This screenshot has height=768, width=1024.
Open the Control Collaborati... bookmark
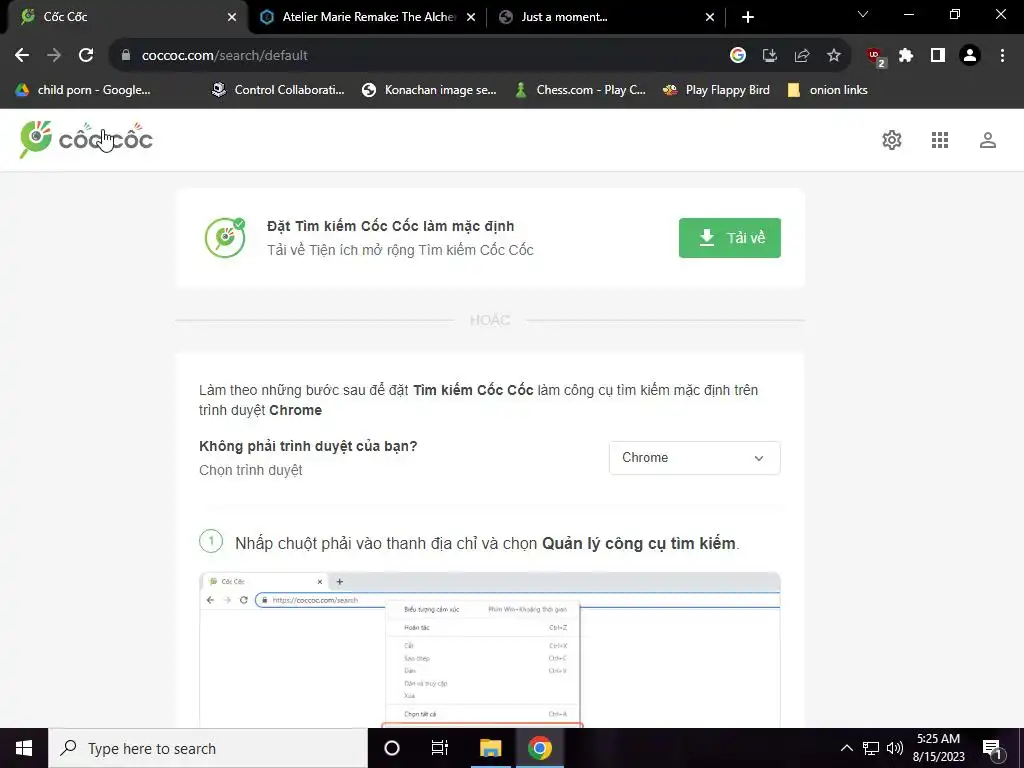[278, 90]
